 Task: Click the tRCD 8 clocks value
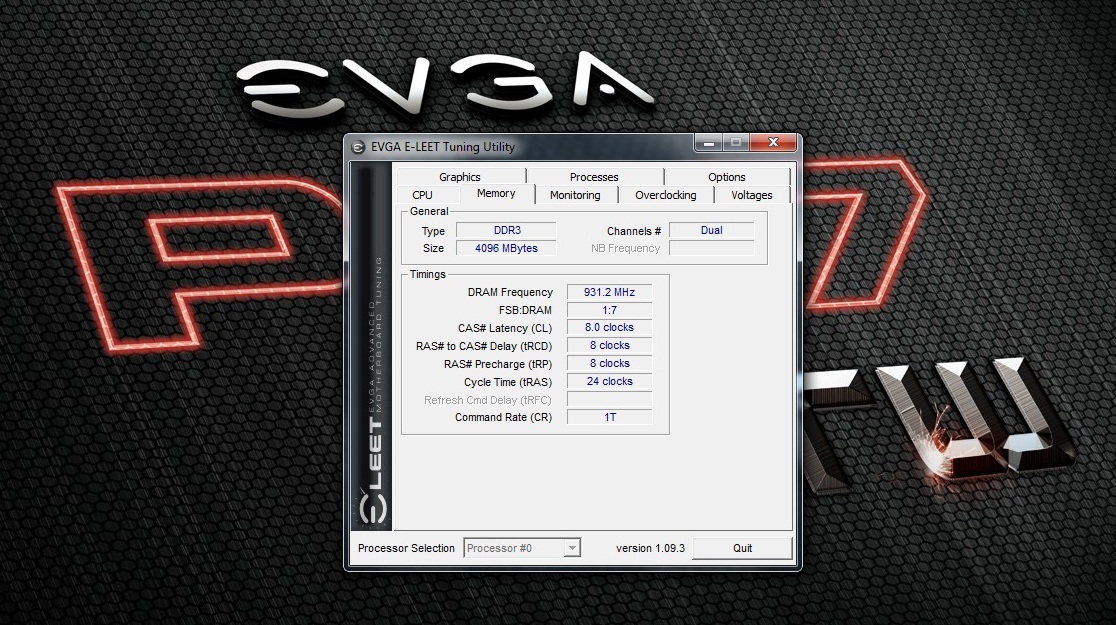(x=609, y=345)
